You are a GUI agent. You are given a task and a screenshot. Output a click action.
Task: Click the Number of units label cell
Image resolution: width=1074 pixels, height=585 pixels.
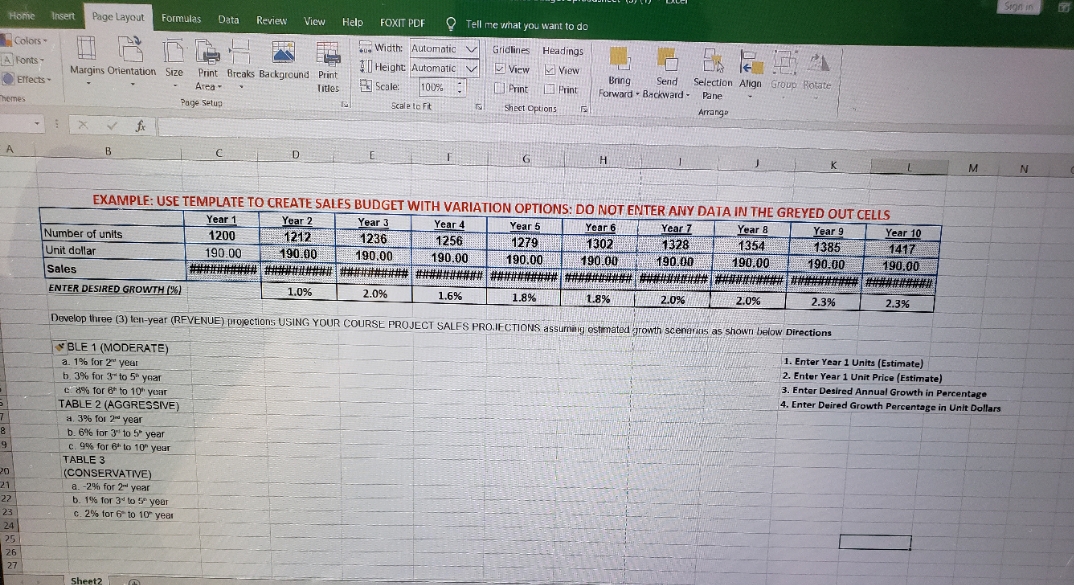(112, 234)
